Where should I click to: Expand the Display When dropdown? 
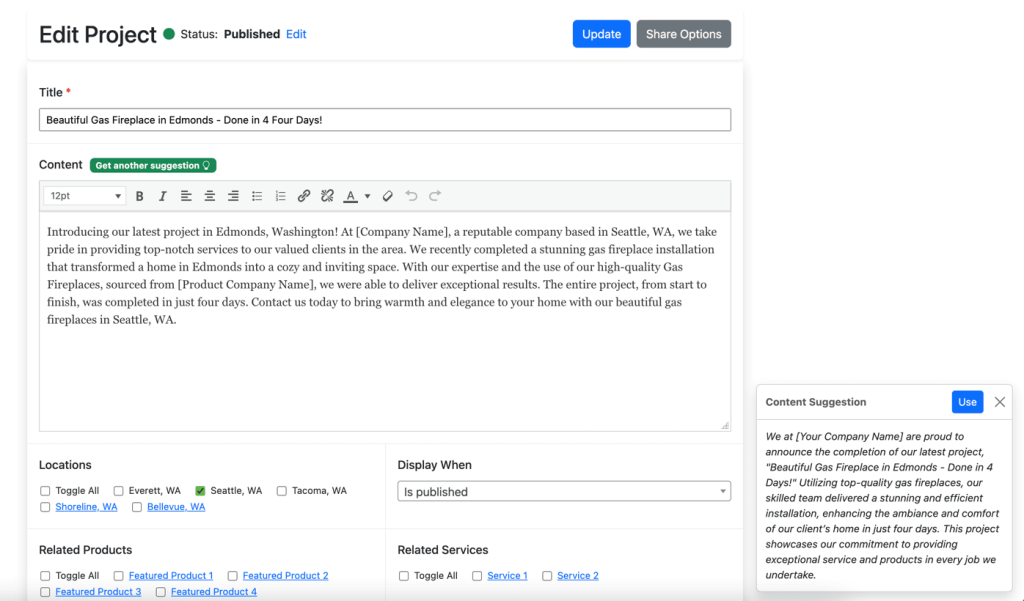click(564, 491)
